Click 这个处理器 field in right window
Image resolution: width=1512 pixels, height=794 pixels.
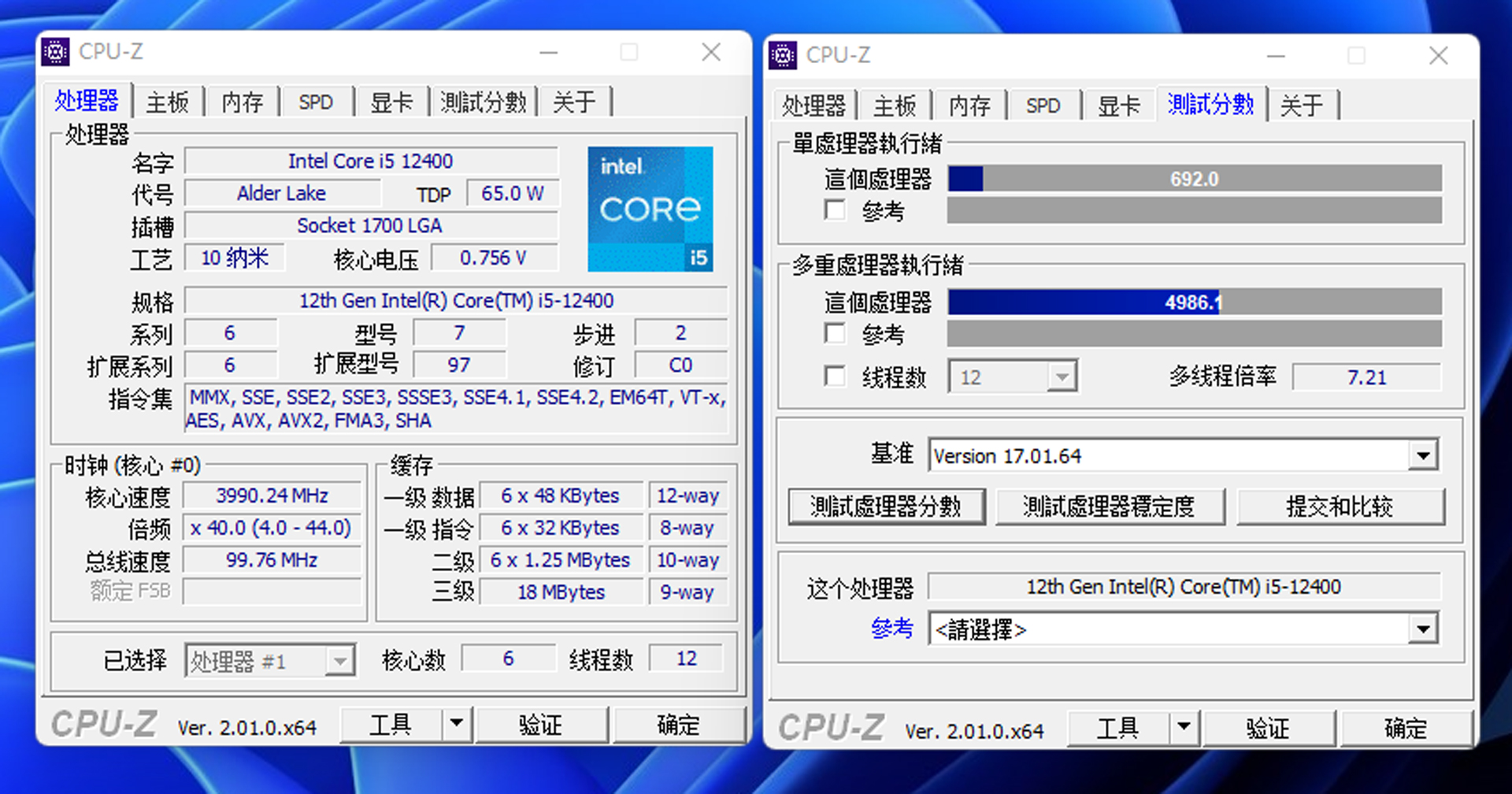(x=1184, y=587)
